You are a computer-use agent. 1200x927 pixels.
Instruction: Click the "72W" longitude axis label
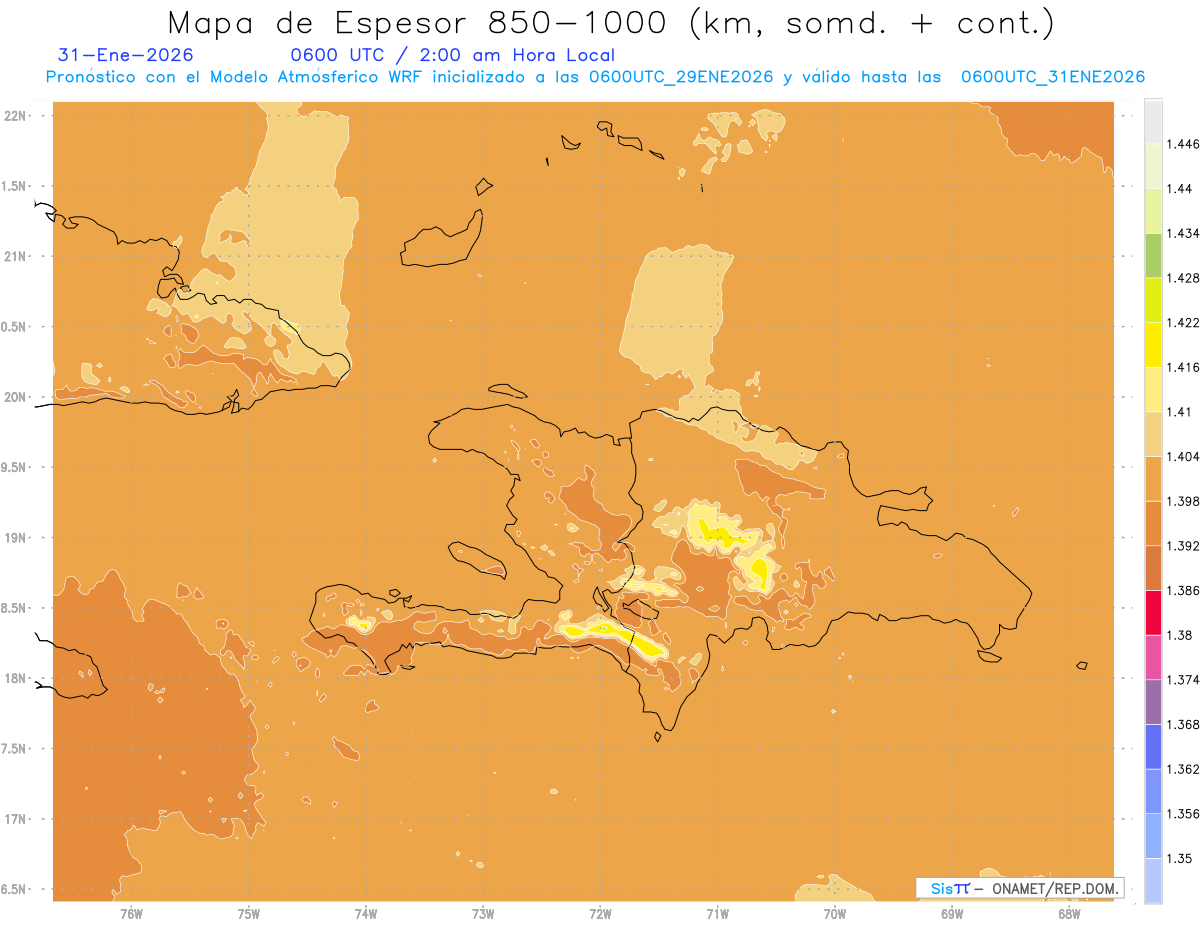(x=600, y=913)
